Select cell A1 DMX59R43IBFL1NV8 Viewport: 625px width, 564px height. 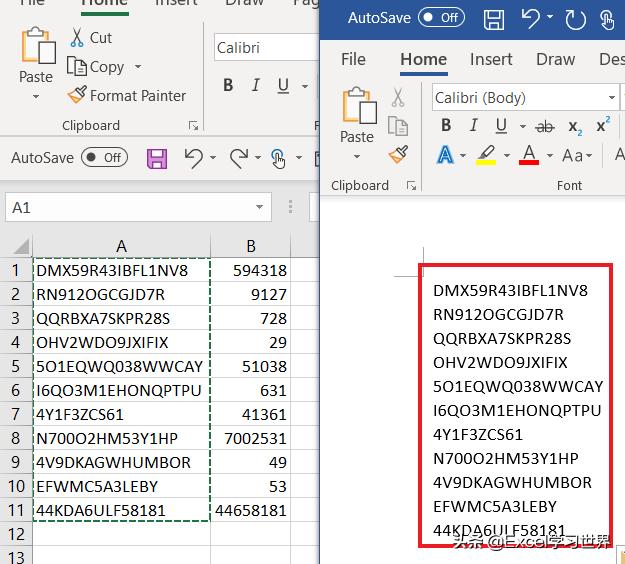(122, 270)
